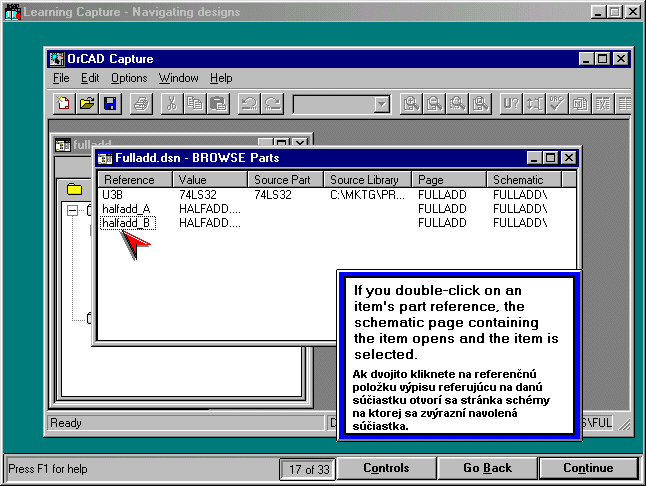The image size is (646, 486).
Task: Collapse the tree node in fulladd window
Action: 72,211
